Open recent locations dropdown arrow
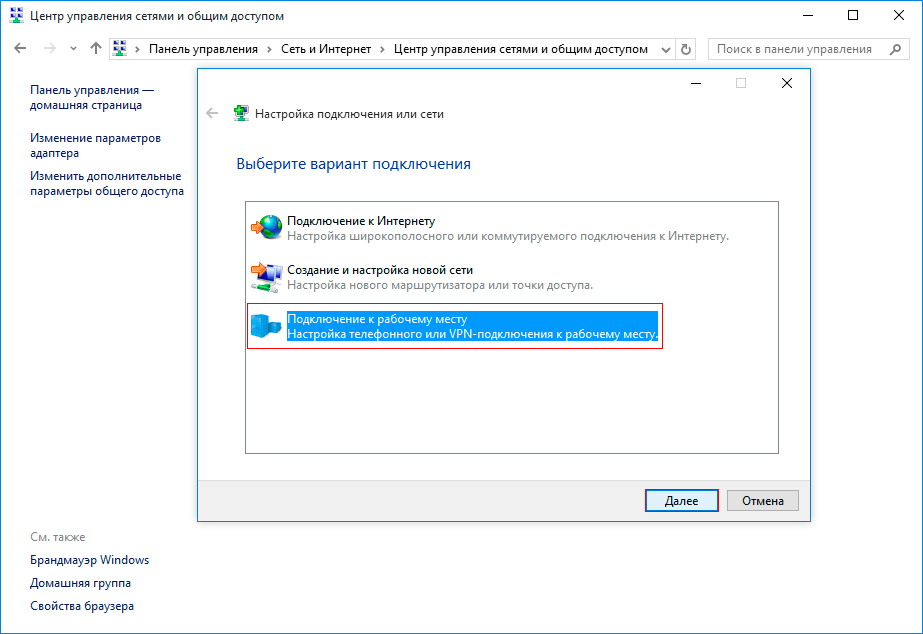923x634 pixels. click(x=73, y=49)
